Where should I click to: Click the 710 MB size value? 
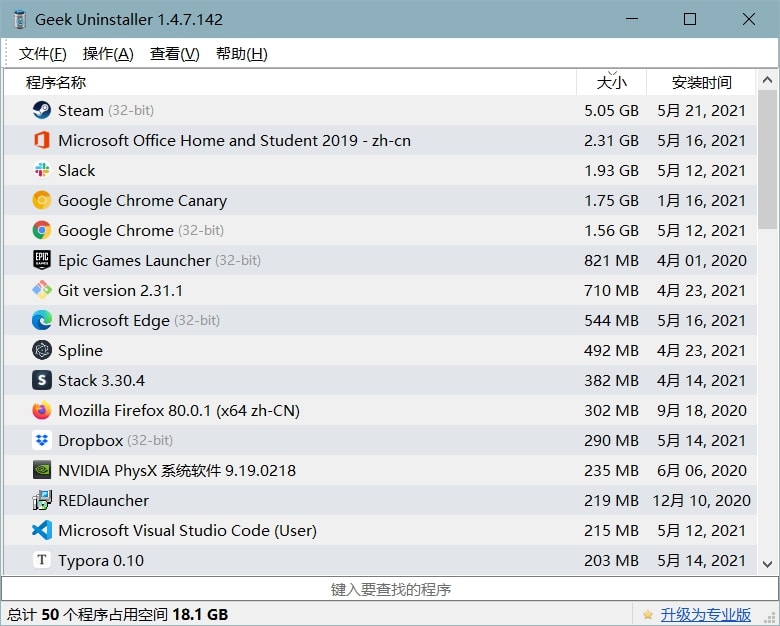pos(611,290)
